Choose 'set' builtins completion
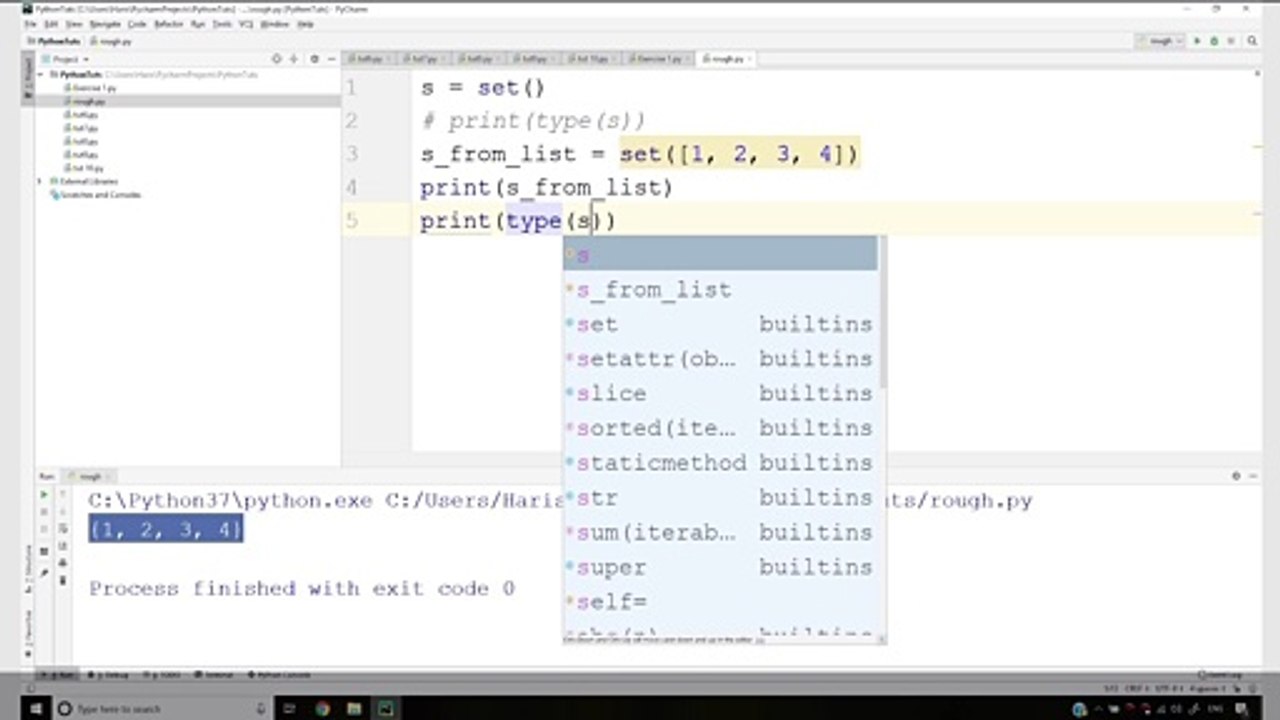Image resolution: width=1280 pixels, height=720 pixels. point(720,324)
